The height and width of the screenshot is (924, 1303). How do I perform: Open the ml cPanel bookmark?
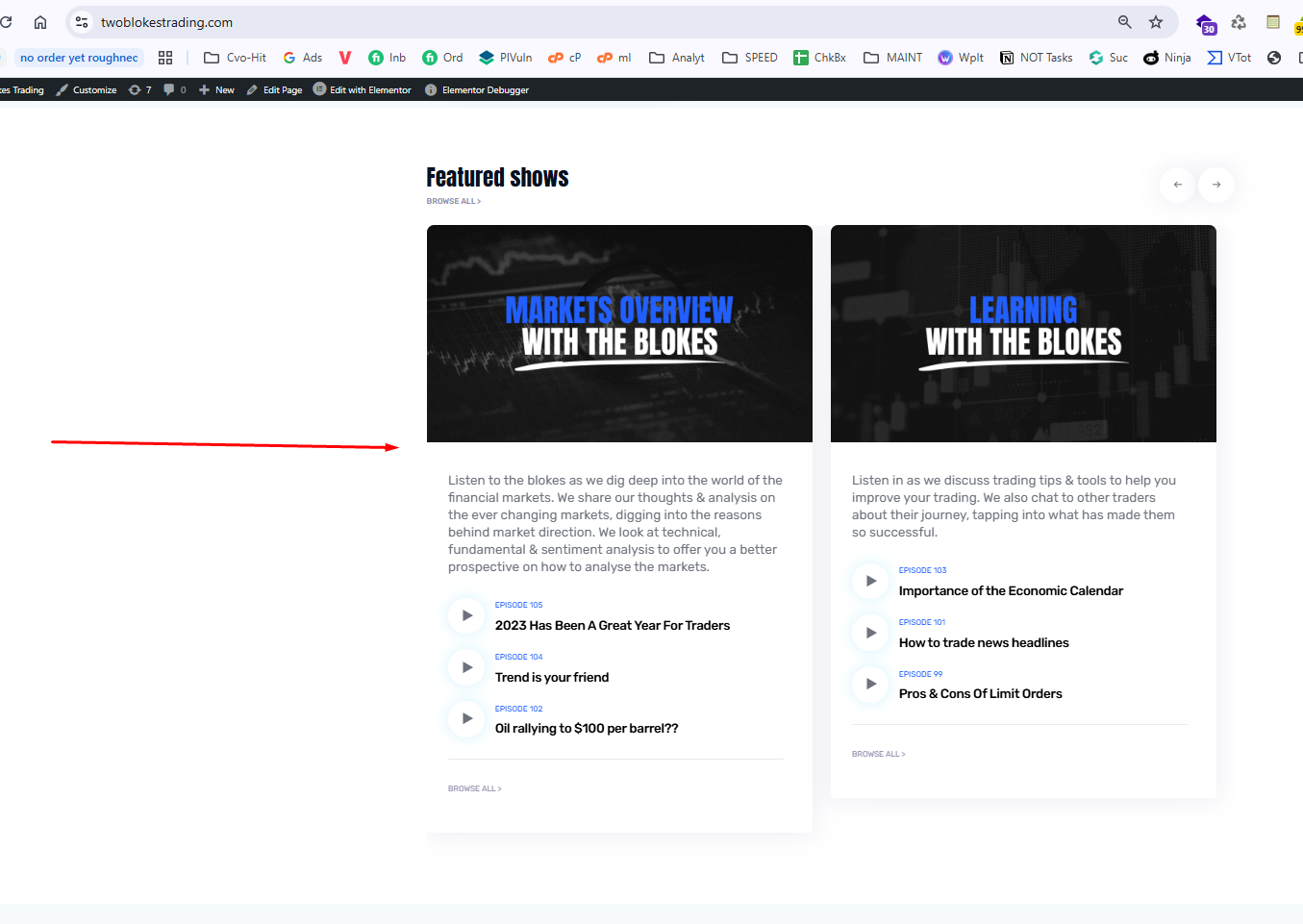click(614, 58)
